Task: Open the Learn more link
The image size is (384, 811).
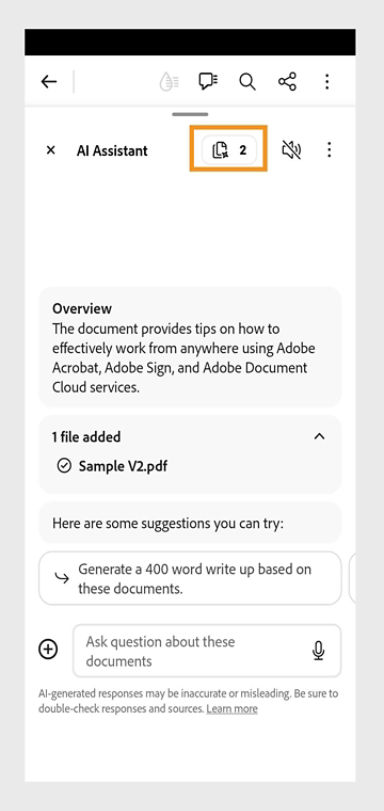Action: pyautogui.click(x=232, y=709)
